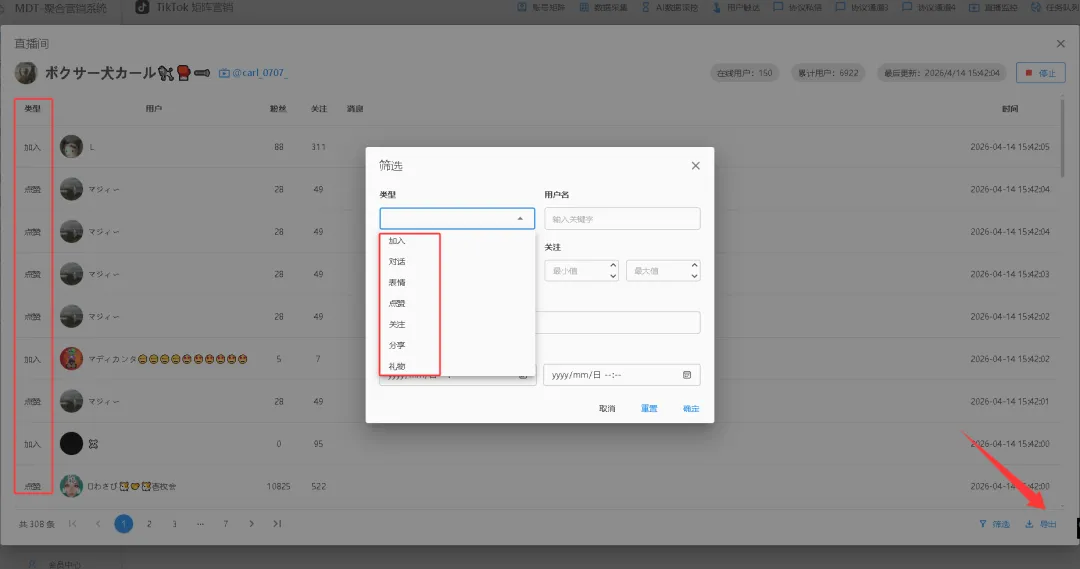
Task: Confirm the filter with 确定
Action: point(691,408)
